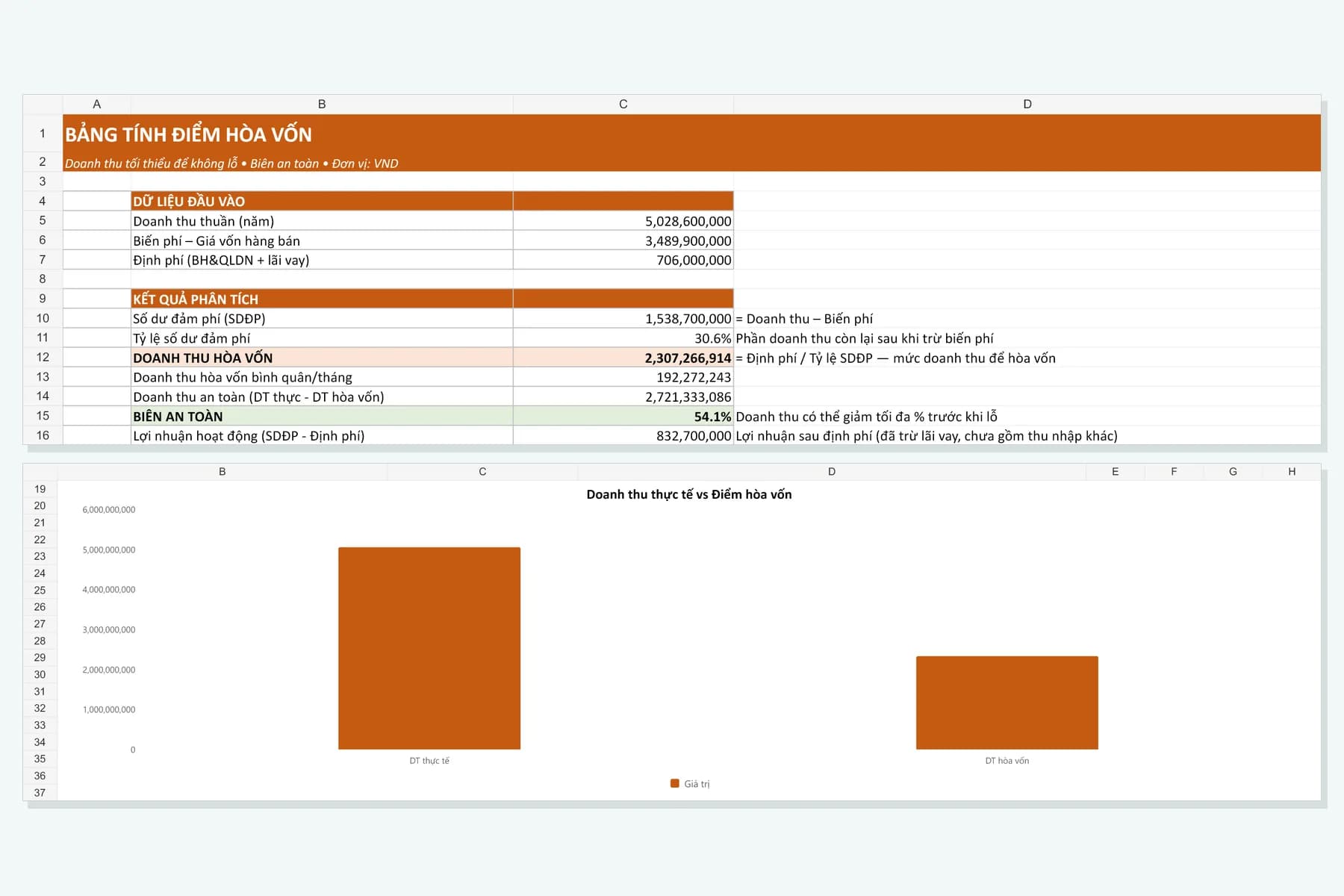Click the 6,000,000,000 axis label
Screen dimensions: 1344x896
(109, 510)
